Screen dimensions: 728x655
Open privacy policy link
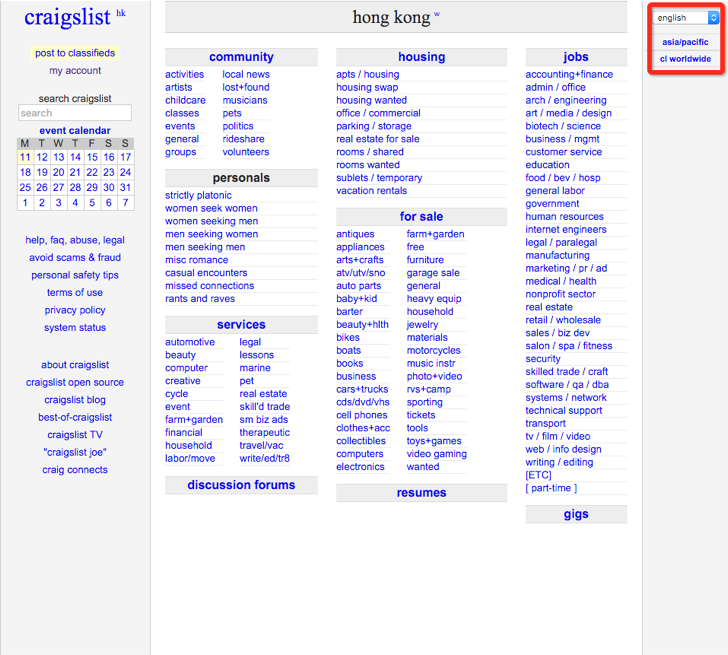(x=75, y=310)
